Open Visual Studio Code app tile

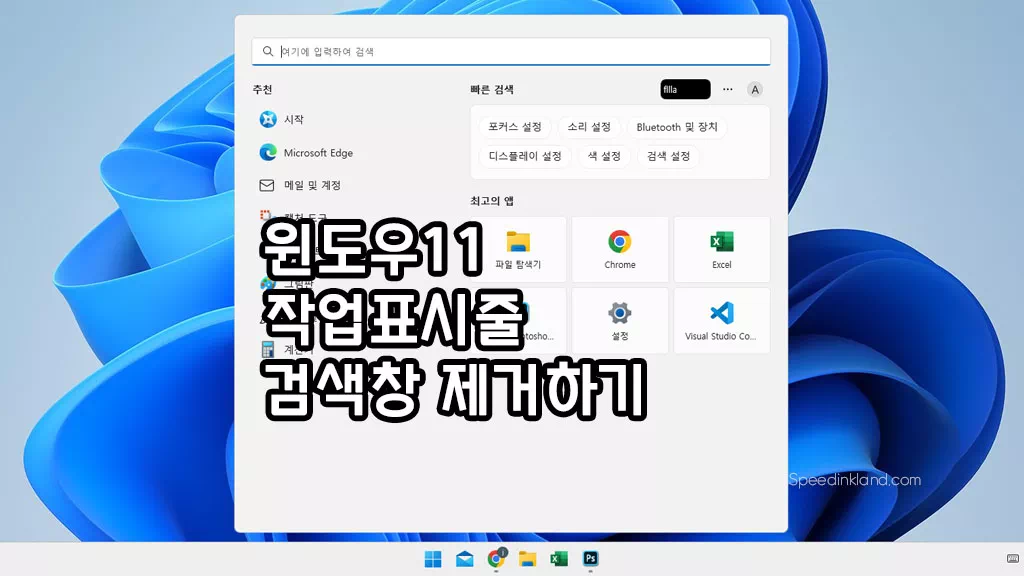tap(721, 320)
